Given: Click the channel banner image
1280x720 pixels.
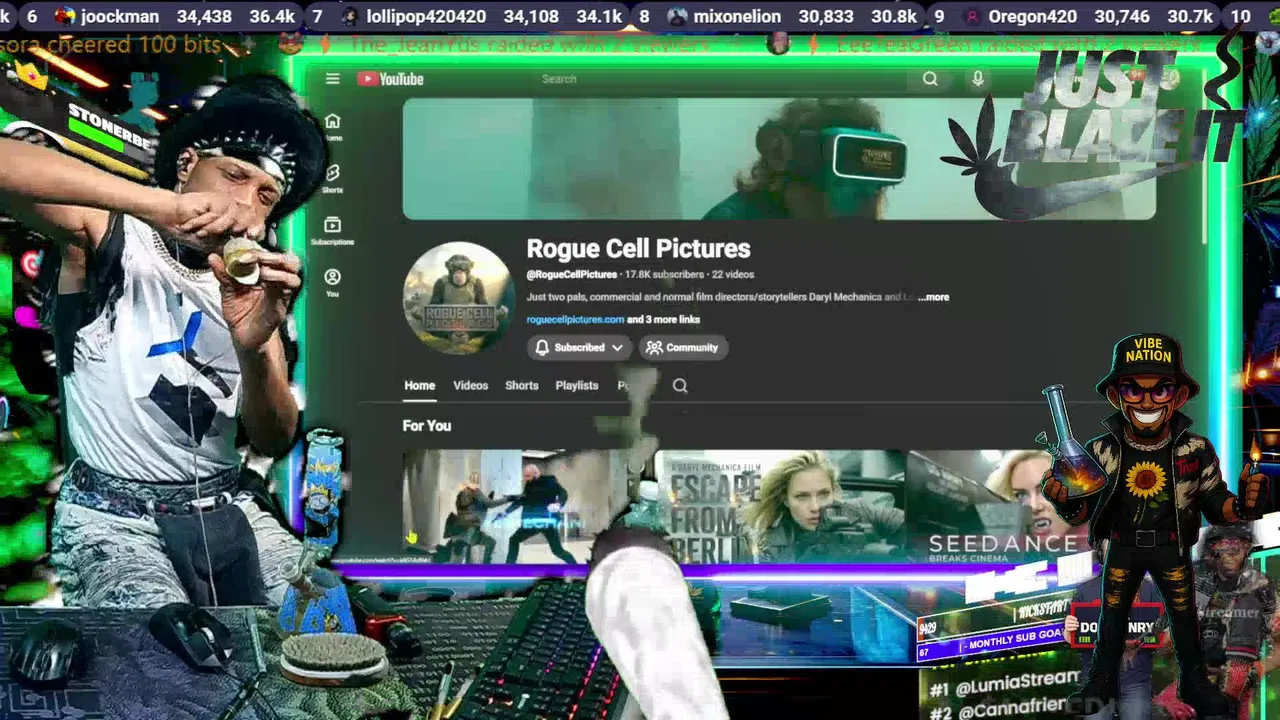Looking at the screenshot, I should (x=779, y=159).
